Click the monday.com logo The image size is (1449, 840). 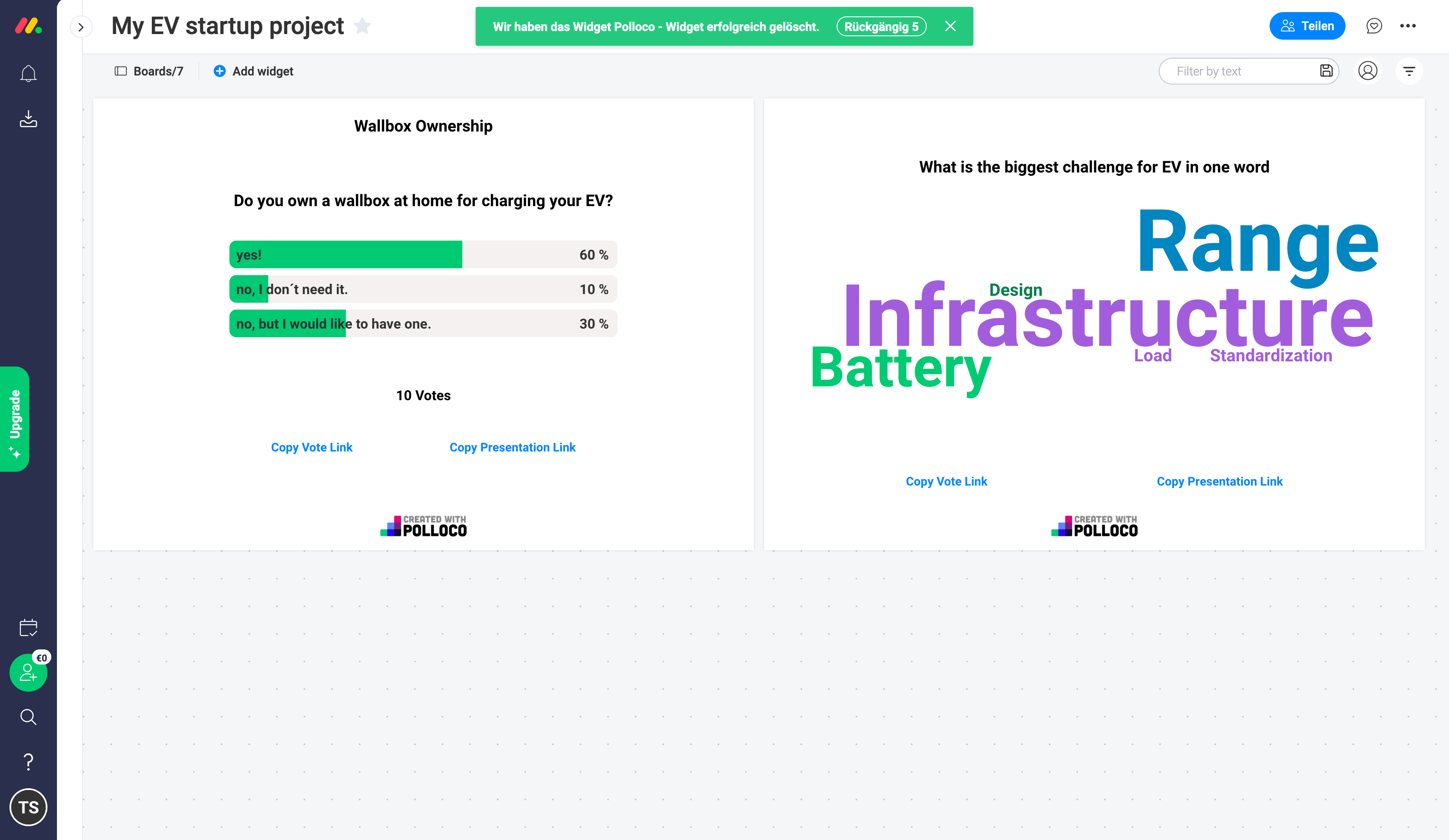point(28,26)
